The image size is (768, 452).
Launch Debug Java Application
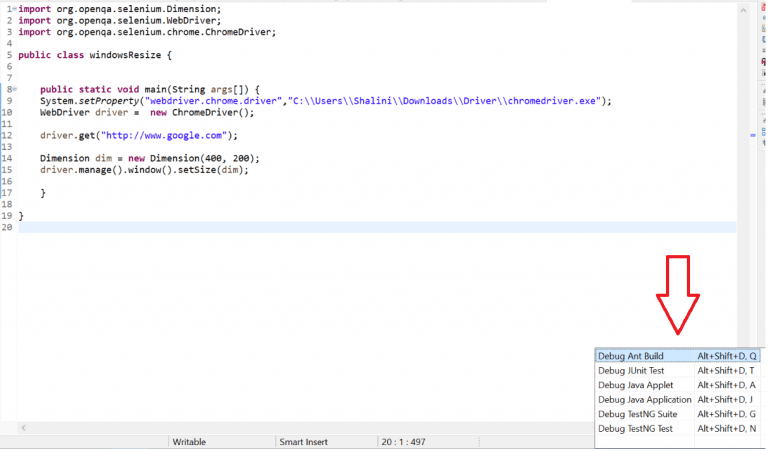pos(645,400)
